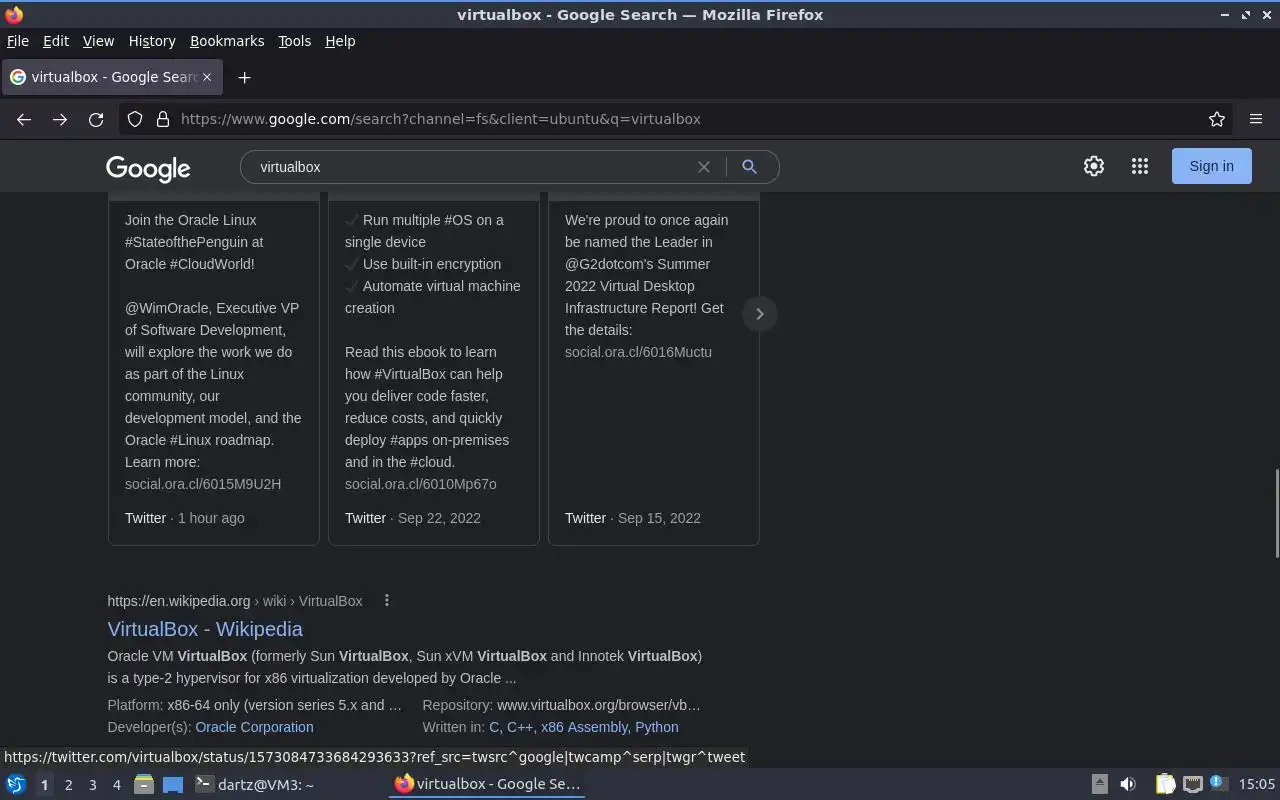1280x800 pixels.
Task: Open the network connection tray icon
Action: pos(1192,784)
